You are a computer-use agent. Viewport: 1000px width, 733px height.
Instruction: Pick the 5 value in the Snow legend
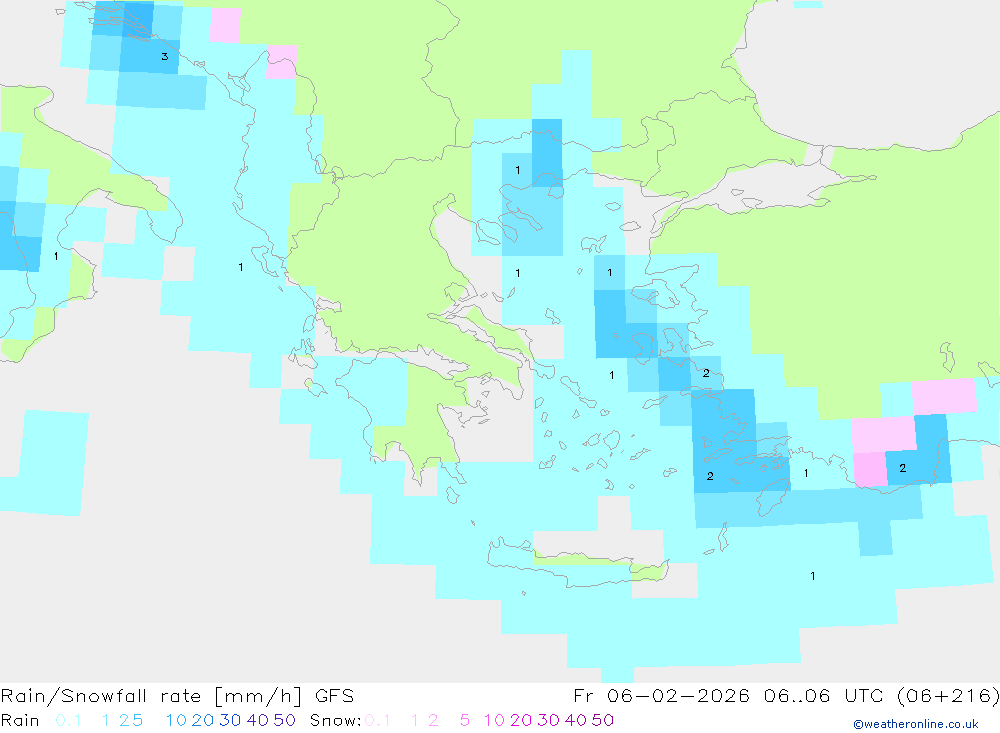[465, 720]
